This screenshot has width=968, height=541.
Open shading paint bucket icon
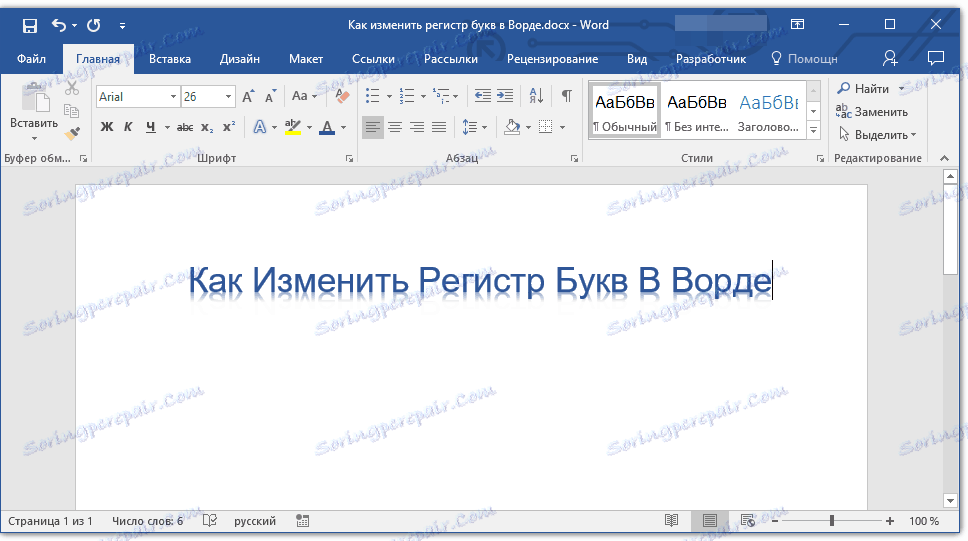512,127
